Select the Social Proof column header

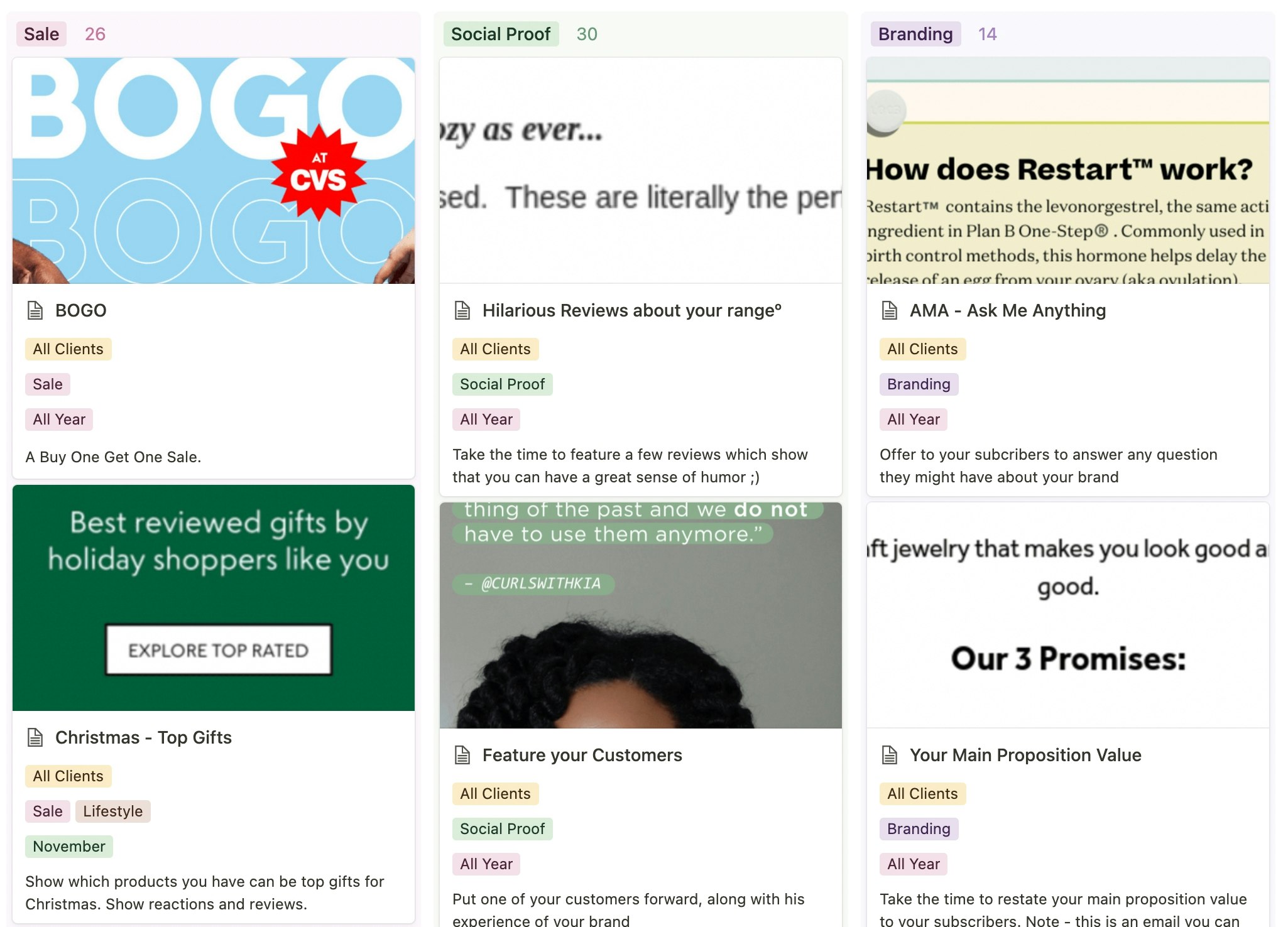point(501,34)
